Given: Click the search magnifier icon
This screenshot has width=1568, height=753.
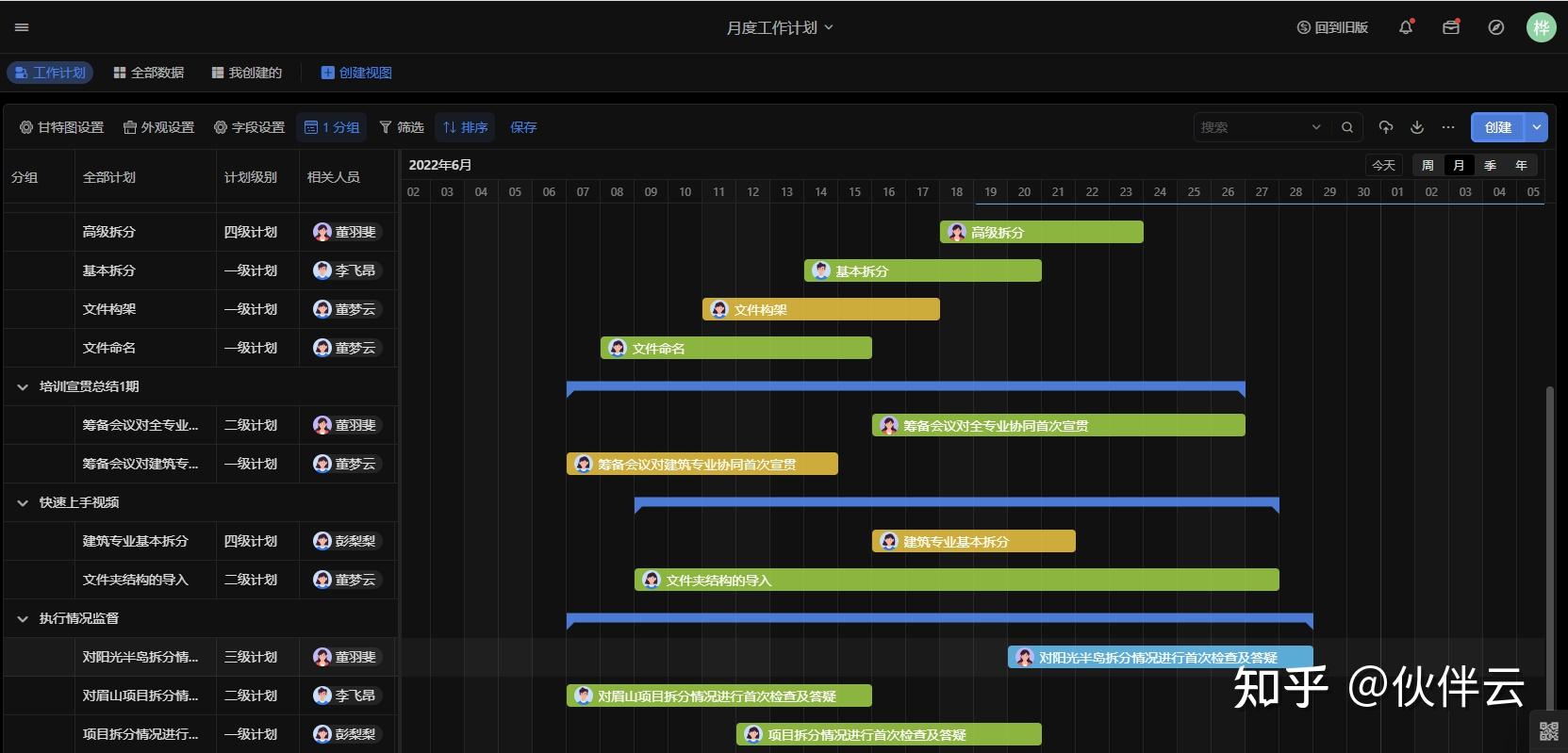Looking at the screenshot, I should 1347,127.
